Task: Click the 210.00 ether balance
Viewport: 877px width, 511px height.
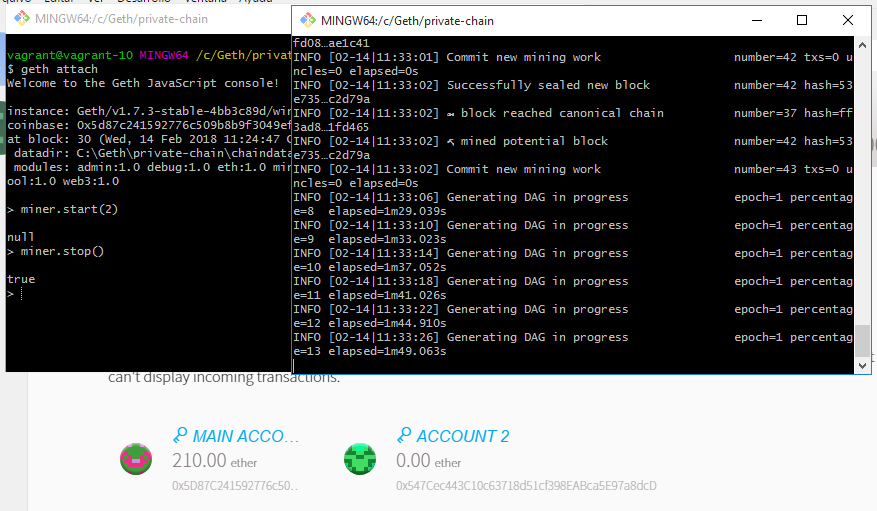Action: click(x=215, y=461)
